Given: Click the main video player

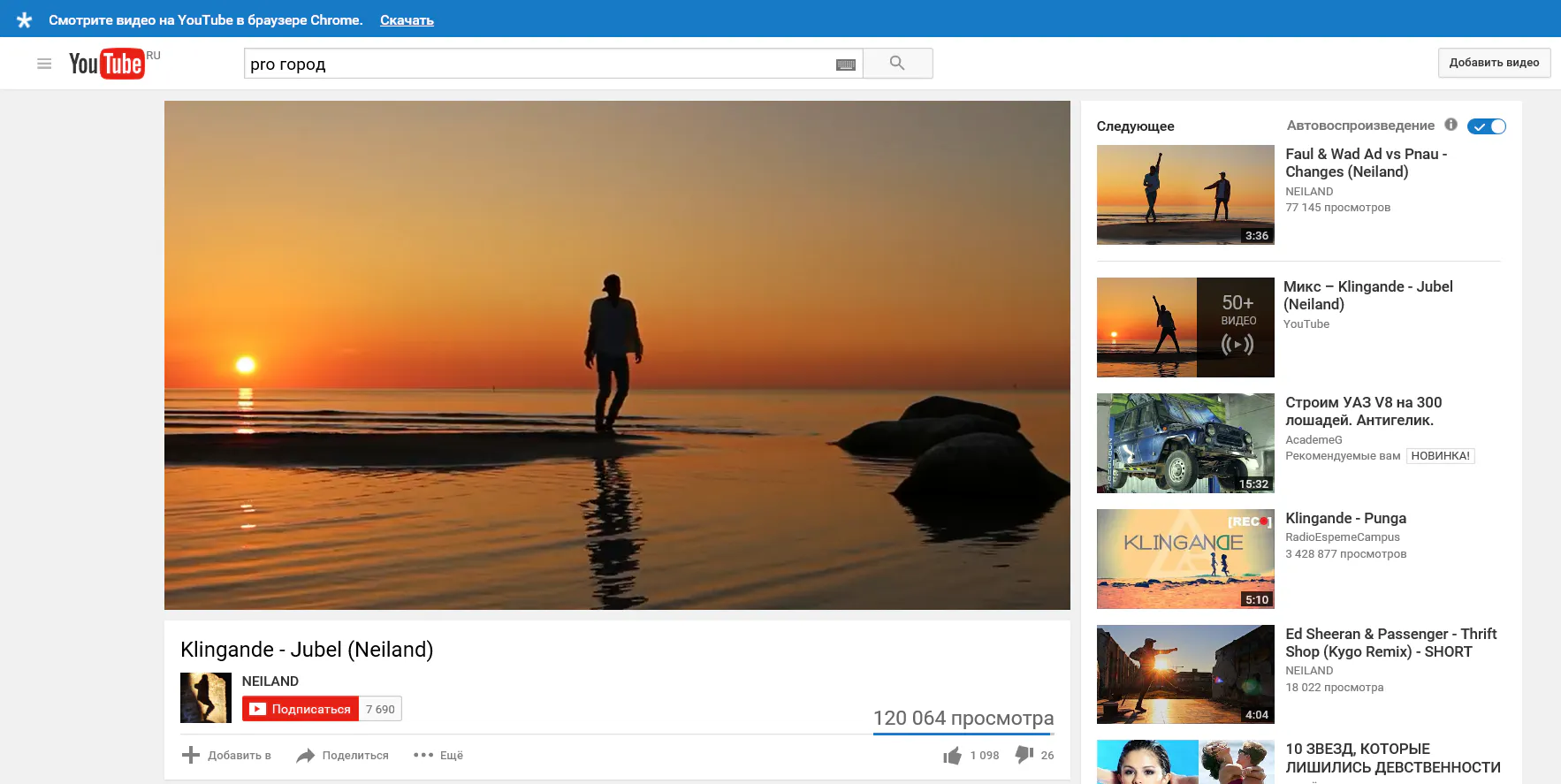Looking at the screenshot, I should point(617,355).
